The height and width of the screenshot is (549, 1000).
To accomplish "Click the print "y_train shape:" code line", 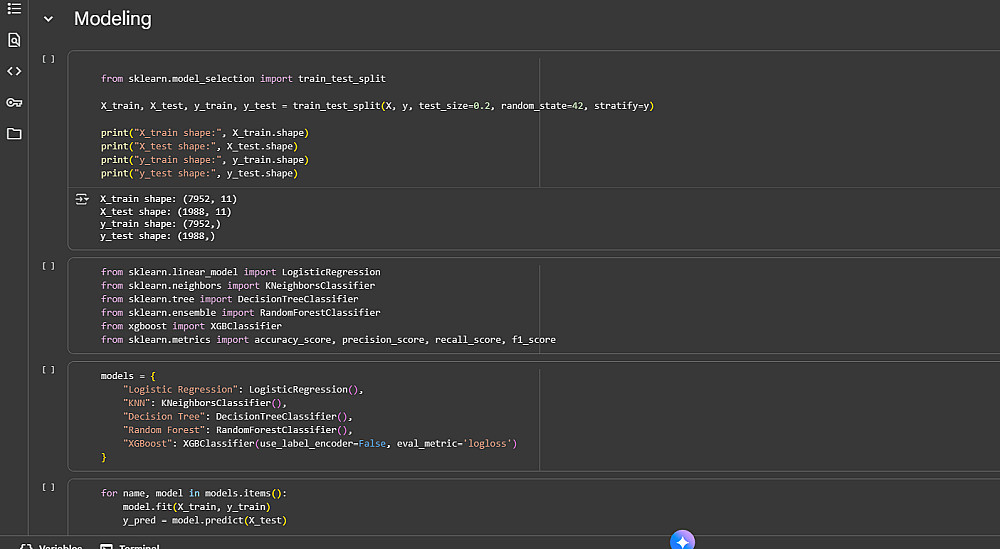I will 205,160.
